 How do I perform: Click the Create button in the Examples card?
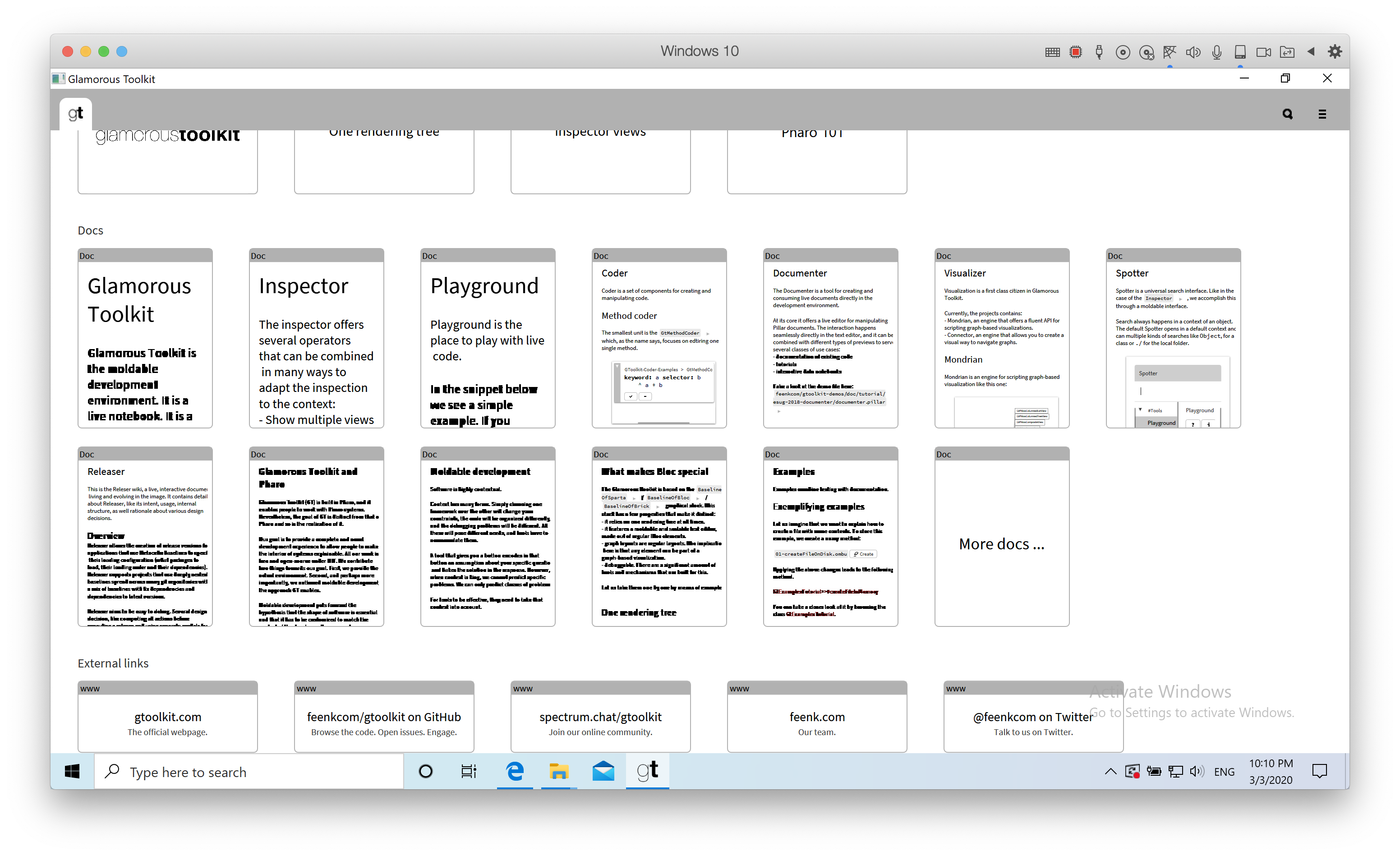(x=864, y=554)
